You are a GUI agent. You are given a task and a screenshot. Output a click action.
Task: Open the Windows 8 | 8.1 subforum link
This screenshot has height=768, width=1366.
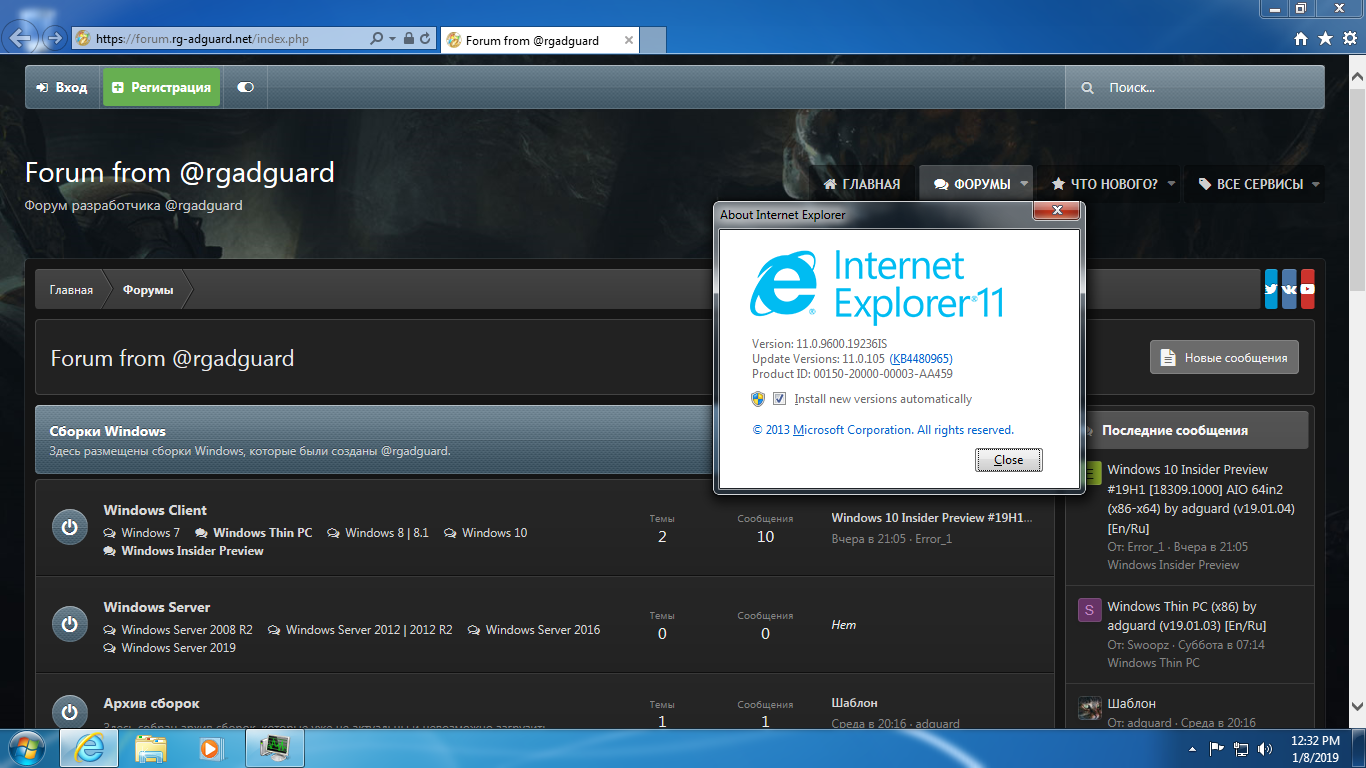tap(387, 533)
